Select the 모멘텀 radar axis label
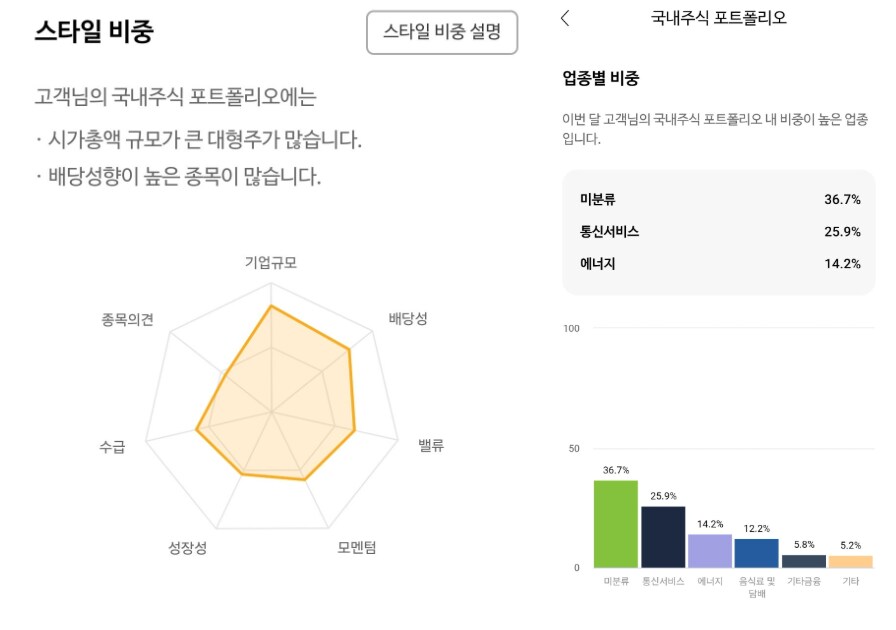 (x=357, y=548)
